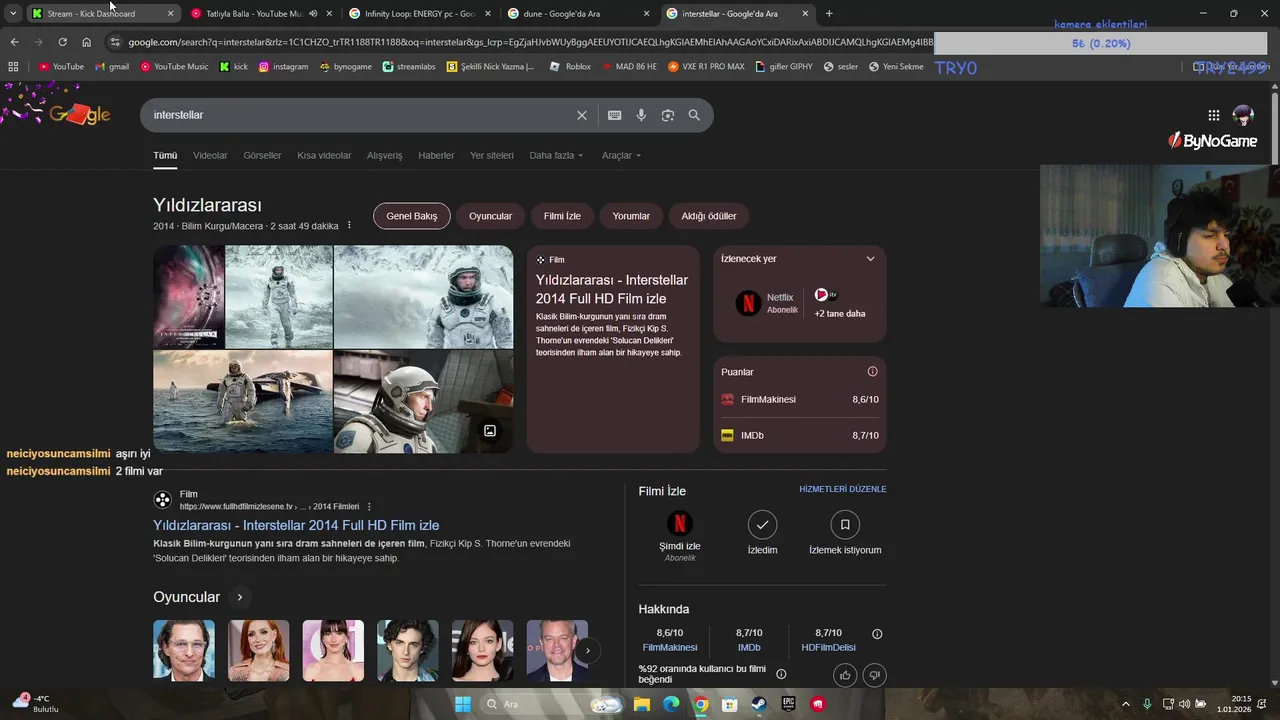Switch to Görseller search tab
Screen dimensions: 1280x720
coord(262,156)
